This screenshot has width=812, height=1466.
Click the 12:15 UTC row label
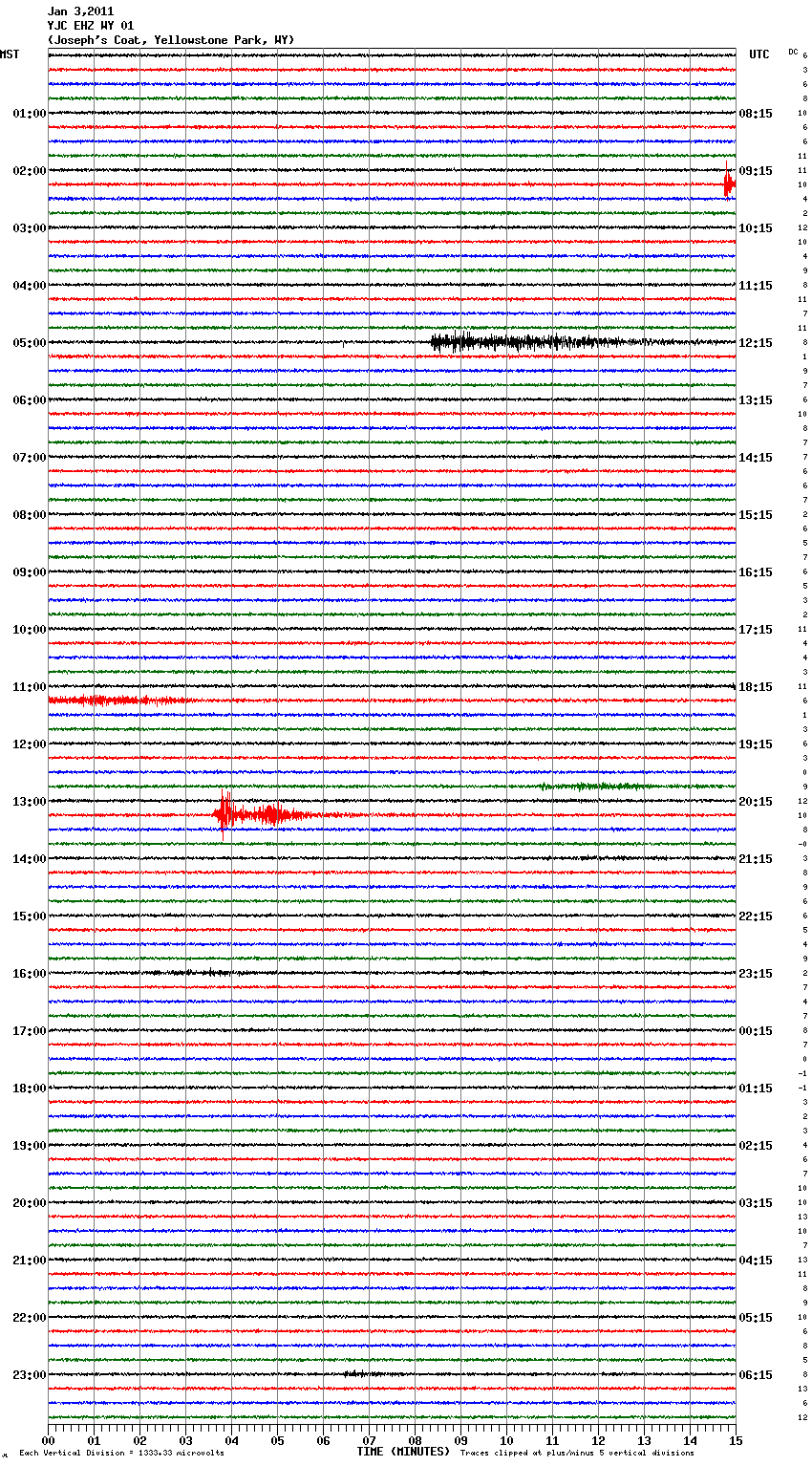[x=756, y=343]
